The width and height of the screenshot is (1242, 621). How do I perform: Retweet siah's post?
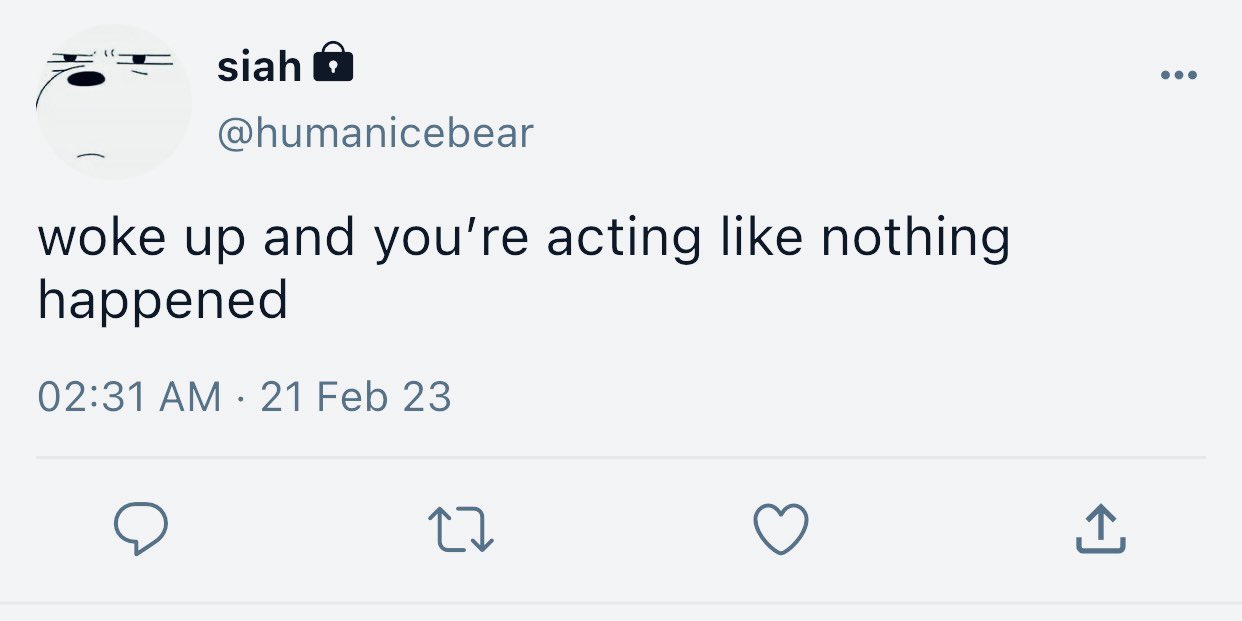[x=461, y=529]
